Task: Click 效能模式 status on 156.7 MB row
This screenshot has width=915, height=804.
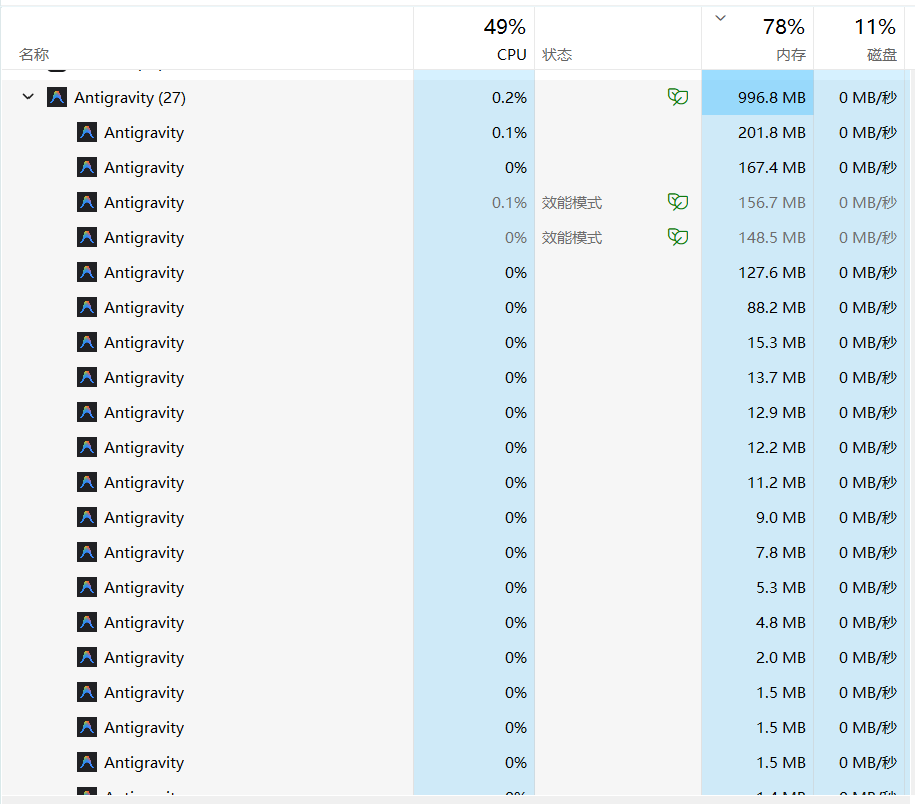Action: click(x=572, y=202)
